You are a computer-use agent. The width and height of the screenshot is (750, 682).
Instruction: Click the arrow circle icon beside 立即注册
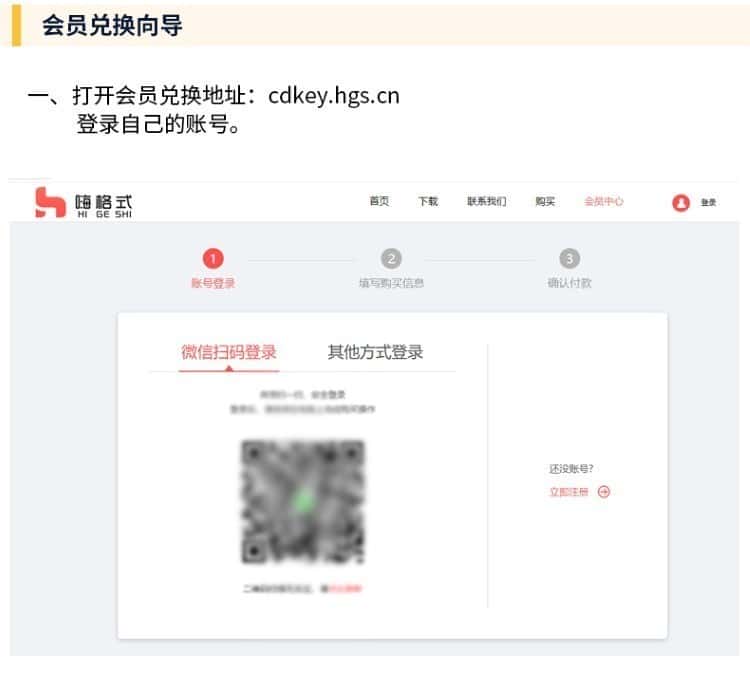click(x=604, y=492)
